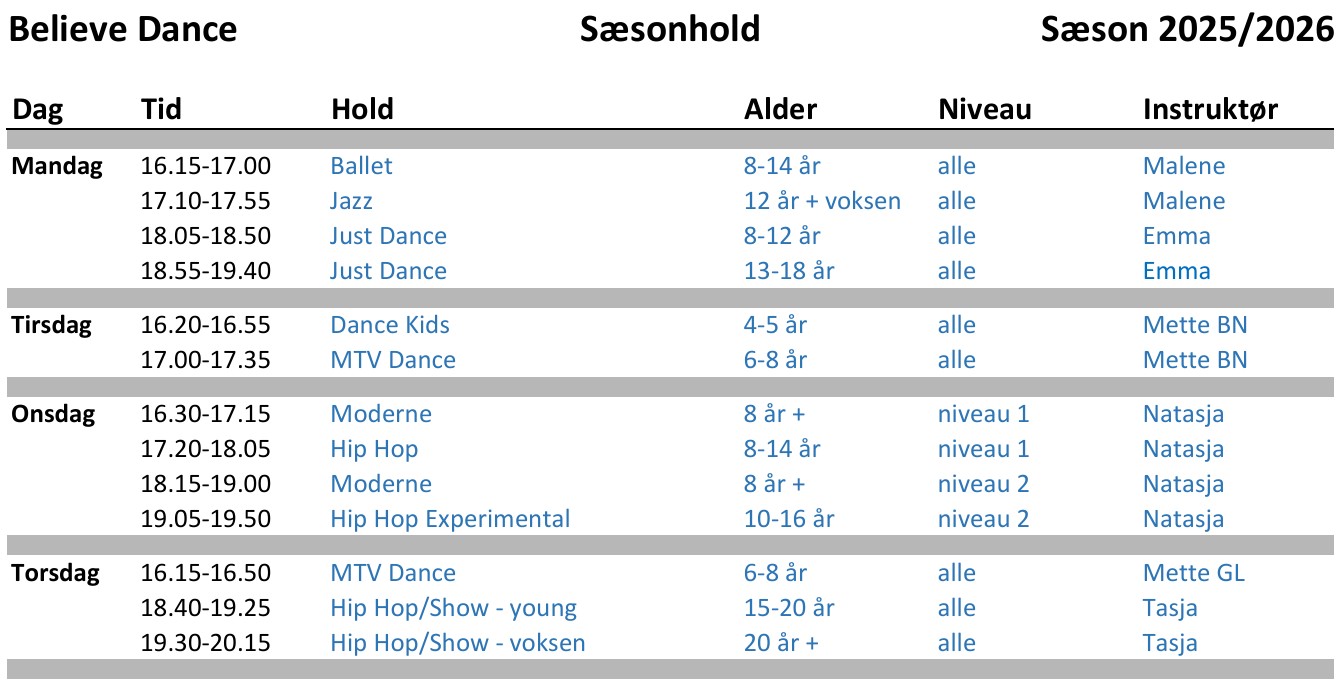Image resolution: width=1341 pixels, height=687 pixels.
Task: Open Tirsdag's MTV Dance class
Action: (393, 359)
